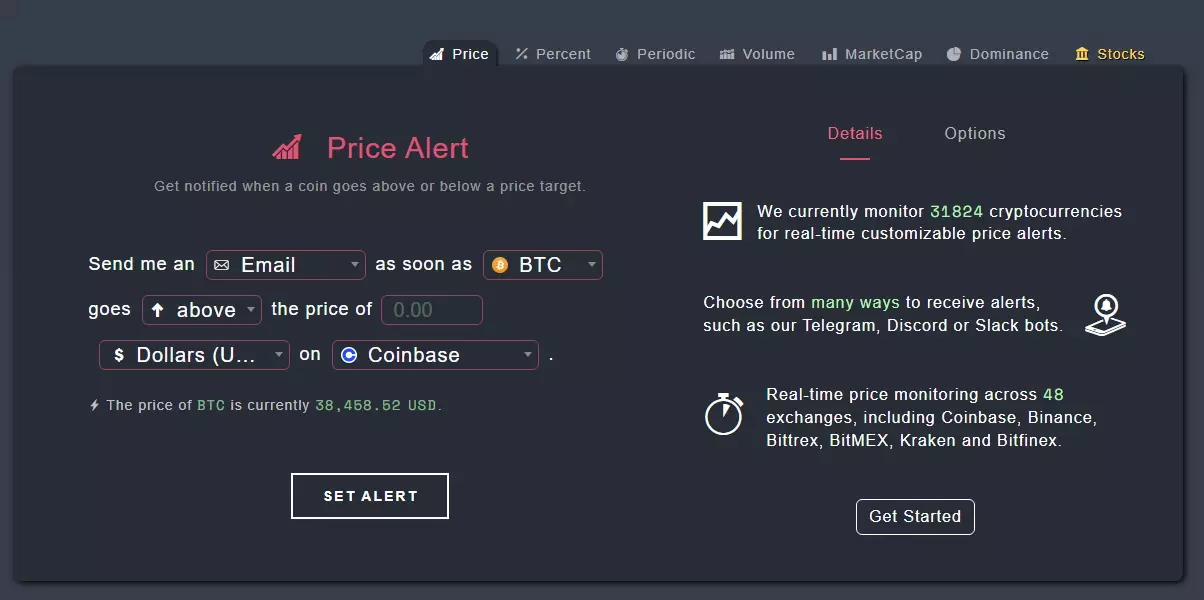This screenshot has height=600, width=1204.
Task: Expand the BTC coin selector
Action: coord(543,265)
